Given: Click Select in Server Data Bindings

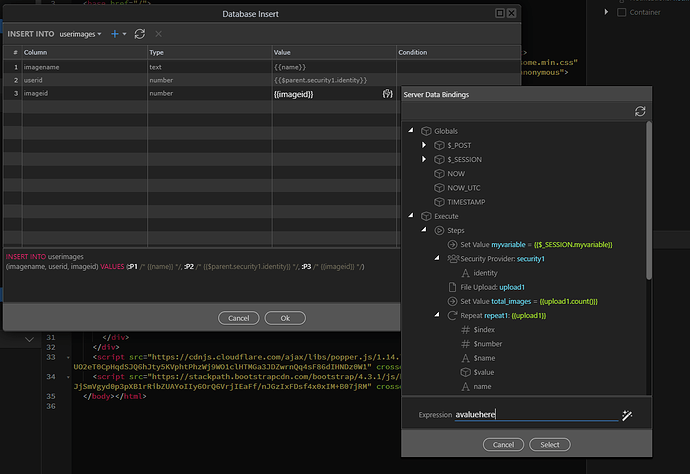Looking at the screenshot, I should click(550, 445).
